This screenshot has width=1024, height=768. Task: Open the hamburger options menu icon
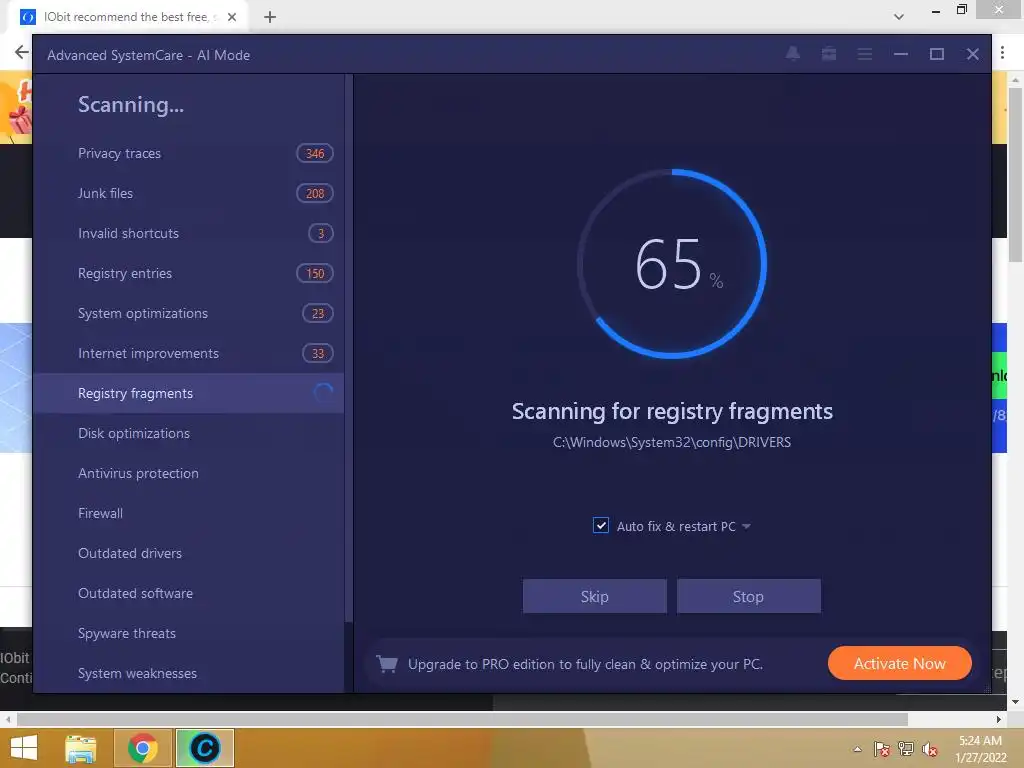(865, 54)
